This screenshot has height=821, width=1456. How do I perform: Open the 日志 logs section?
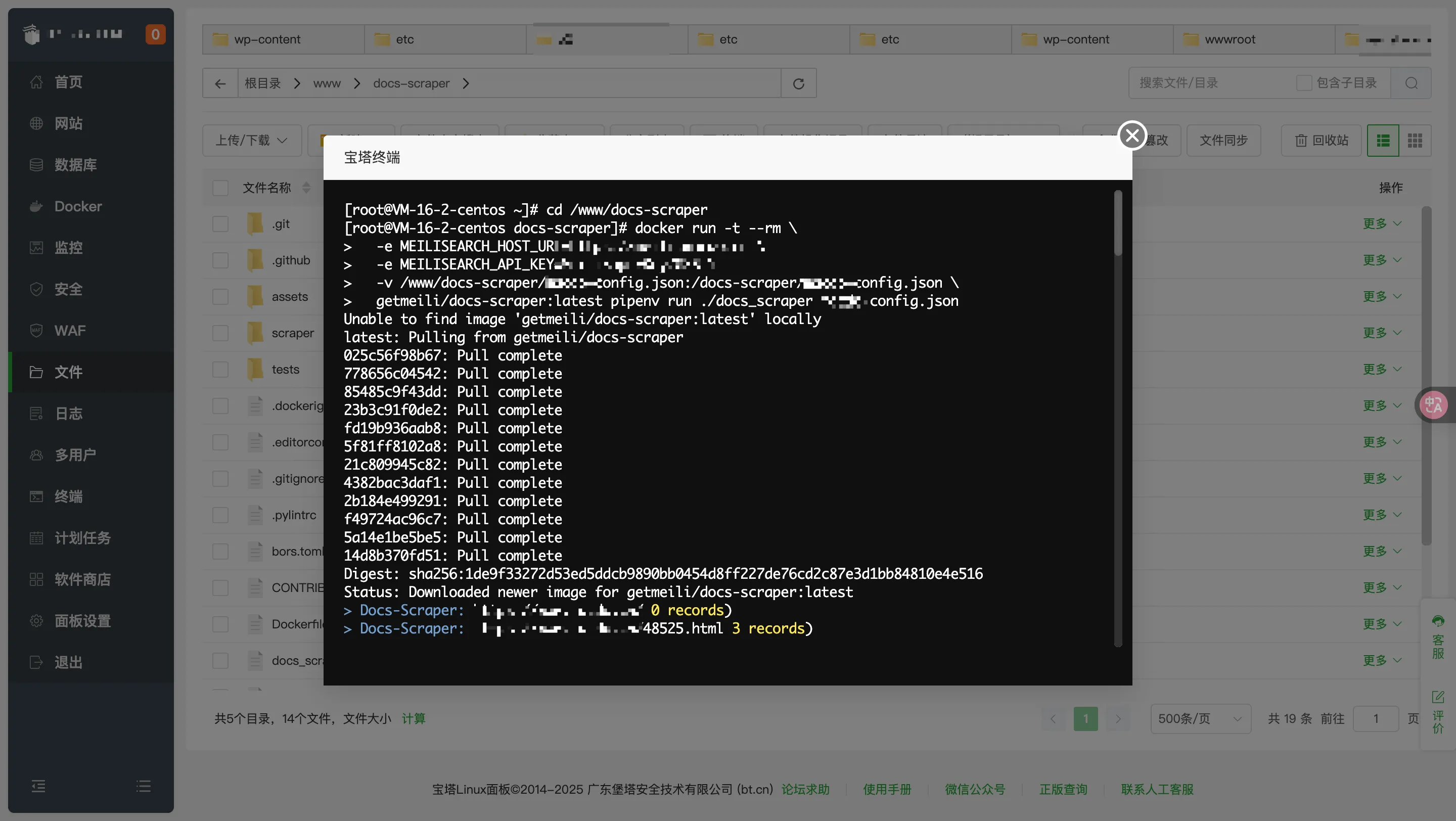[90, 414]
